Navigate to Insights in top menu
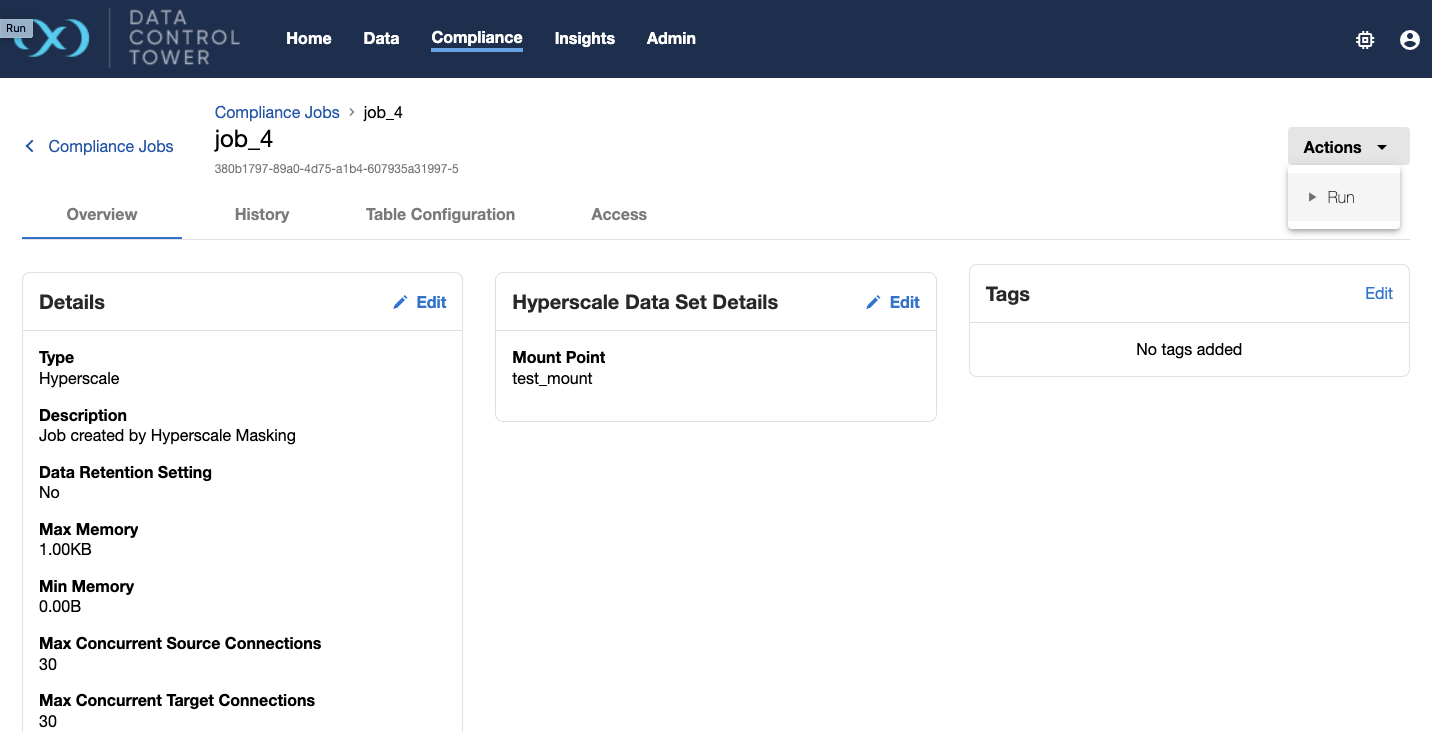This screenshot has width=1432, height=732. pyautogui.click(x=584, y=38)
